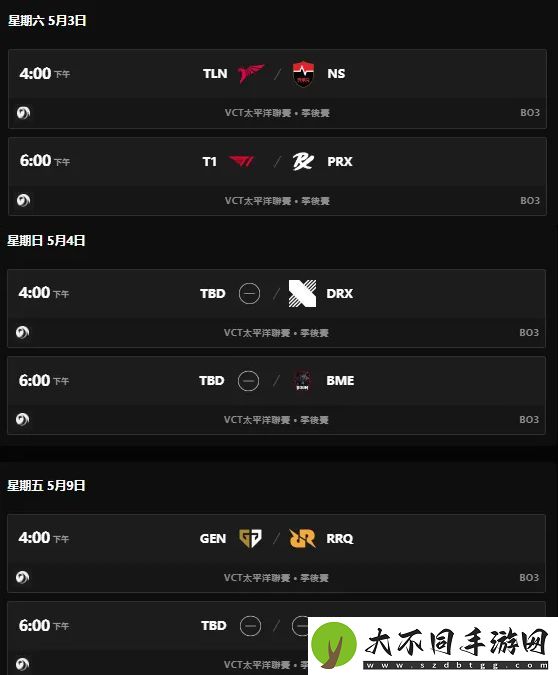The width and height of the screenshot is (558, 675).
Task: Click the 大不同手游网 watermark logo
Action: pos(433,646)
